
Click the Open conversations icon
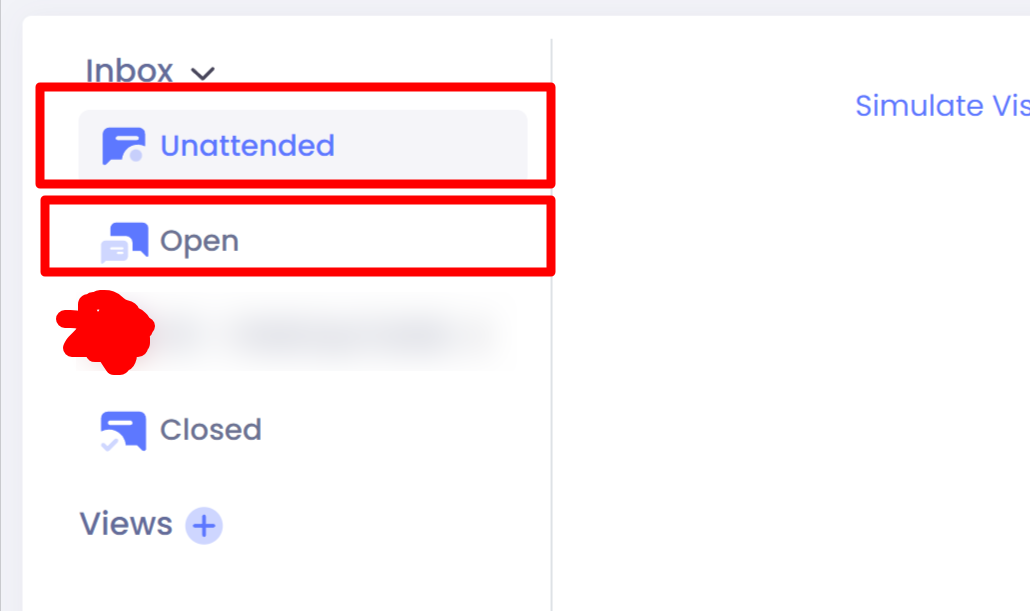click(124, 242)
